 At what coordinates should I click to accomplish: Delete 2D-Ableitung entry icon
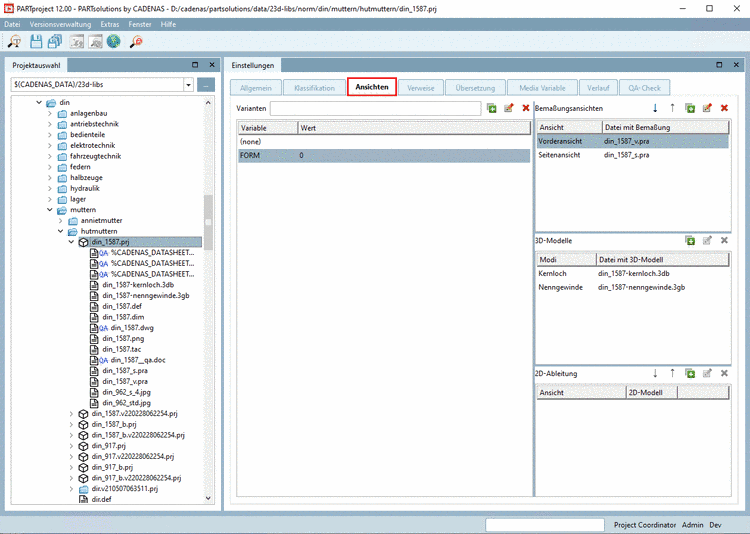(x=724, y=373)
